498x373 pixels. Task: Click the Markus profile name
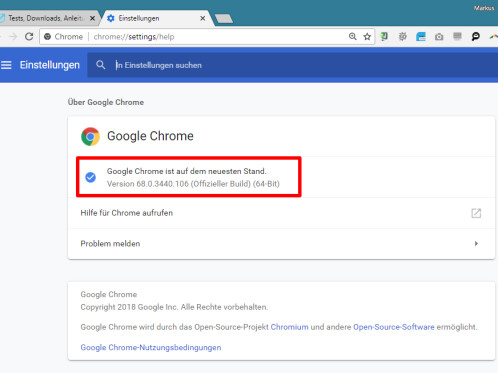point(484,8)
